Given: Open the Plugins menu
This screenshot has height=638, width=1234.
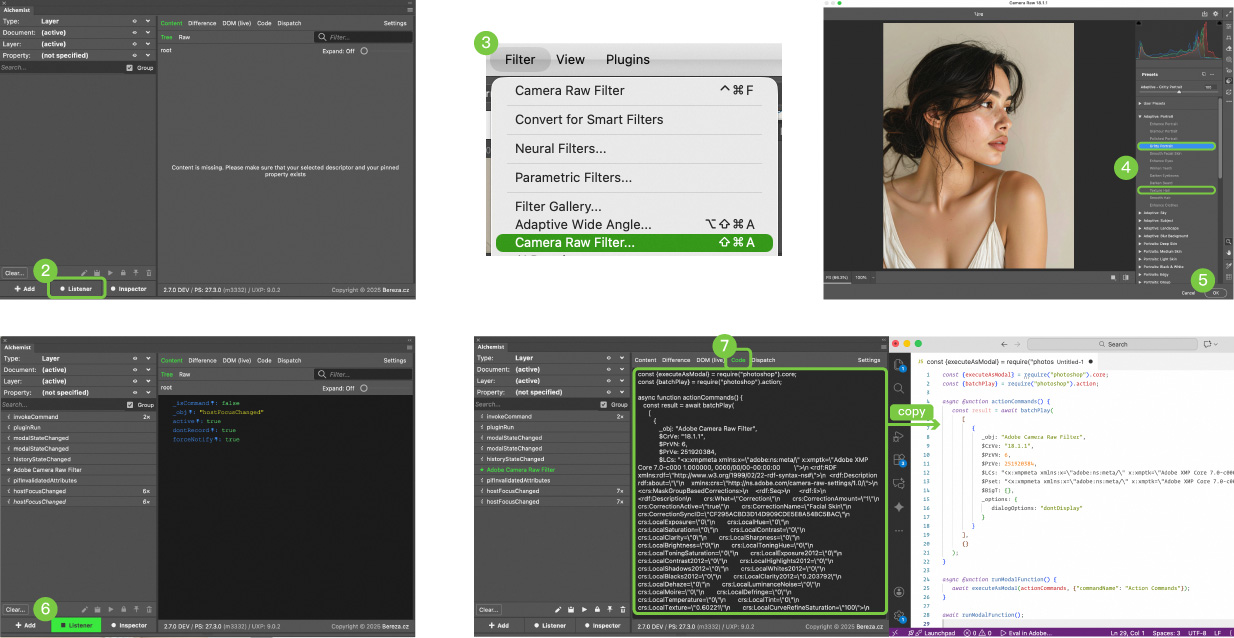Looking at the screenshot, I should [628, 59].
